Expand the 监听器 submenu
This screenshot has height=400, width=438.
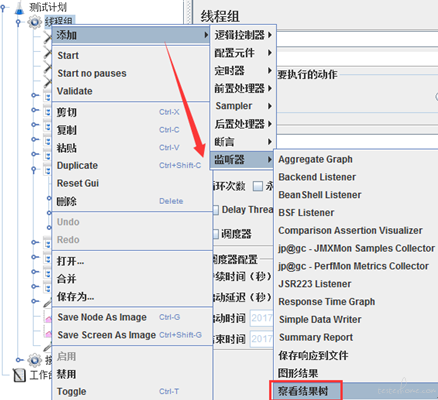click(x=243, y=160)
